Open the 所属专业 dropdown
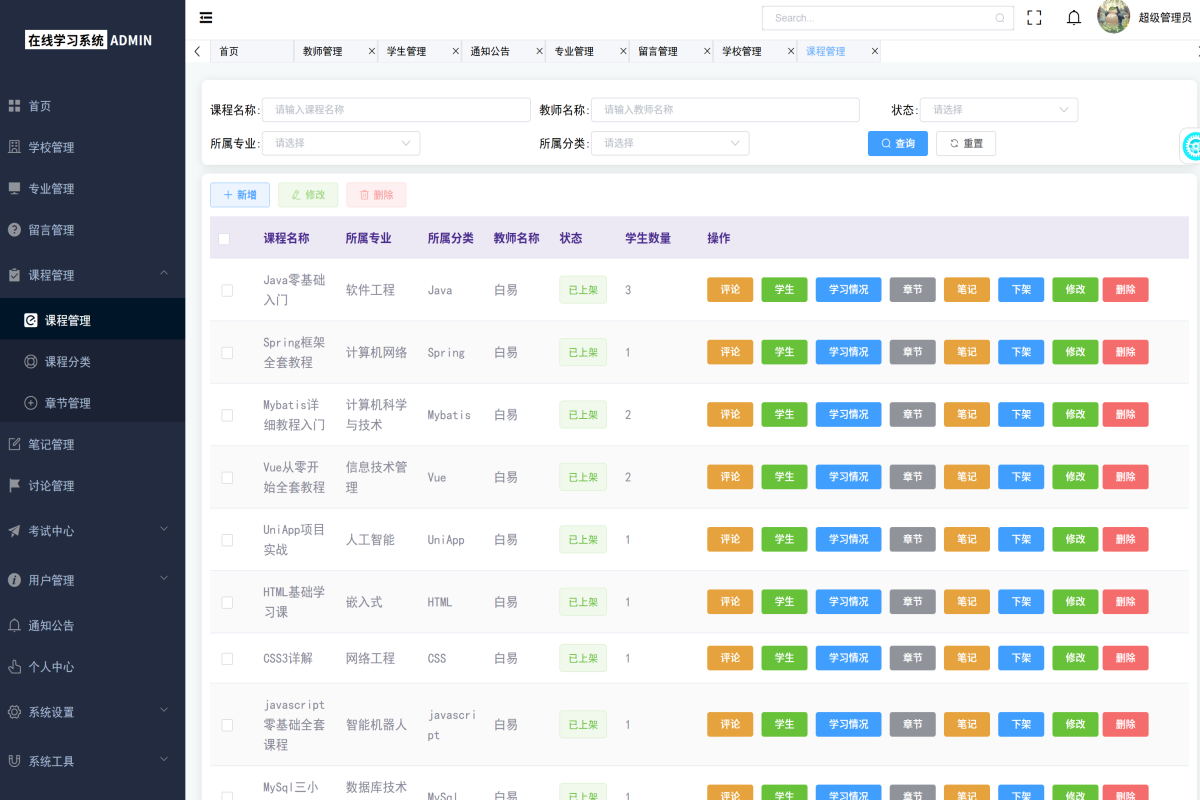 point(340,143)
